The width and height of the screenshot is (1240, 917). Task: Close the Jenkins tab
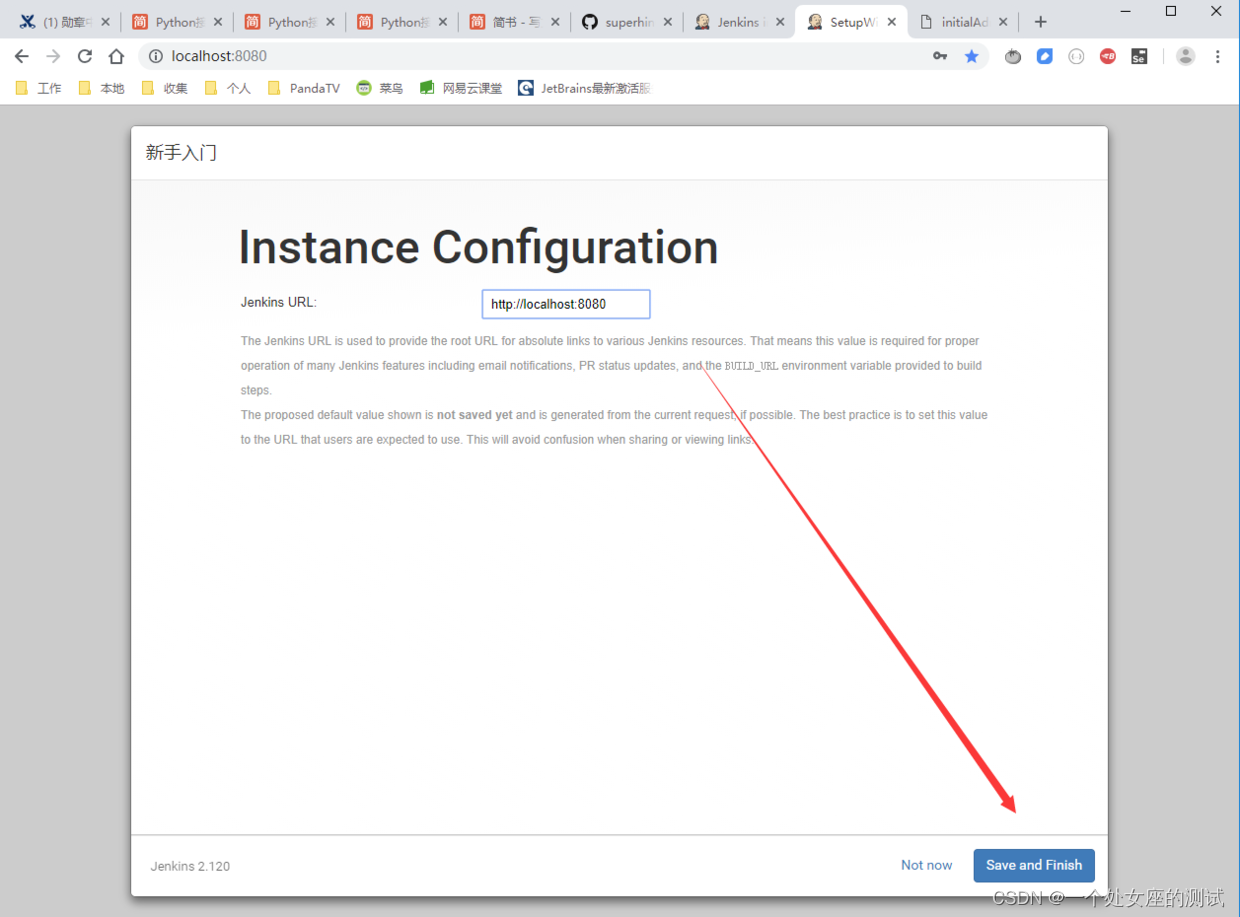click(780, 22)
